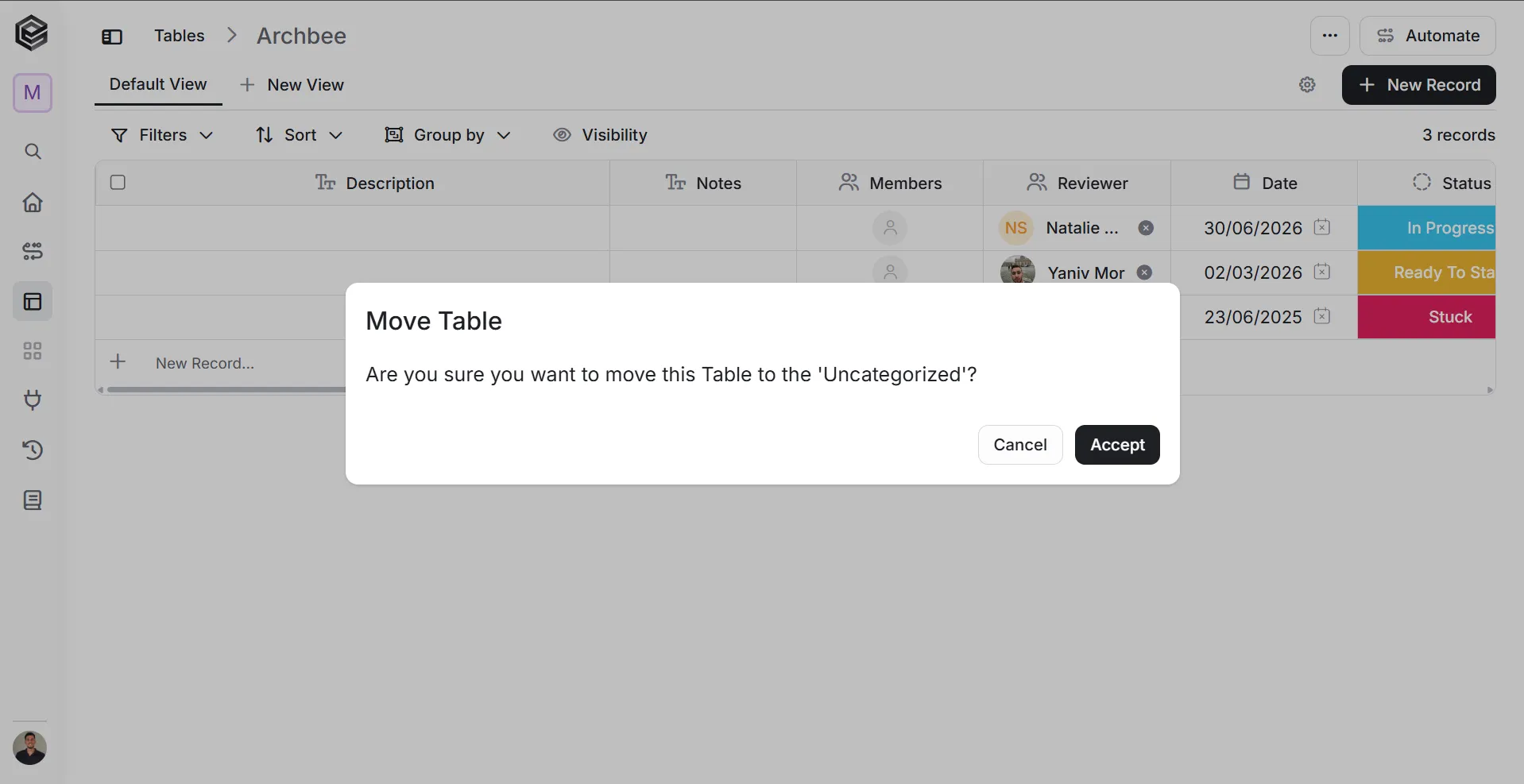Click the New Record... row input
1524x784 pixels.
pyautogui.click(x=205, y=363)
